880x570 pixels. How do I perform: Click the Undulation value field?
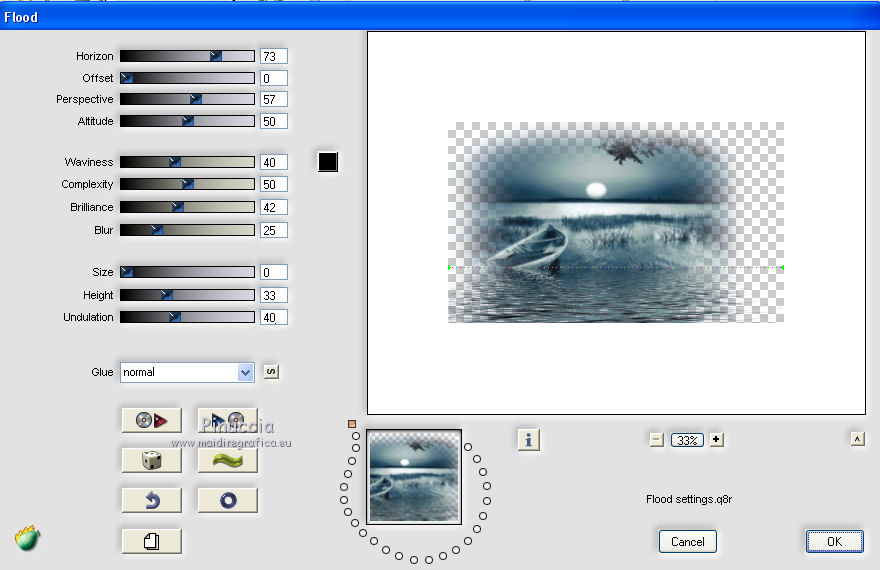(x=274, y=317)
